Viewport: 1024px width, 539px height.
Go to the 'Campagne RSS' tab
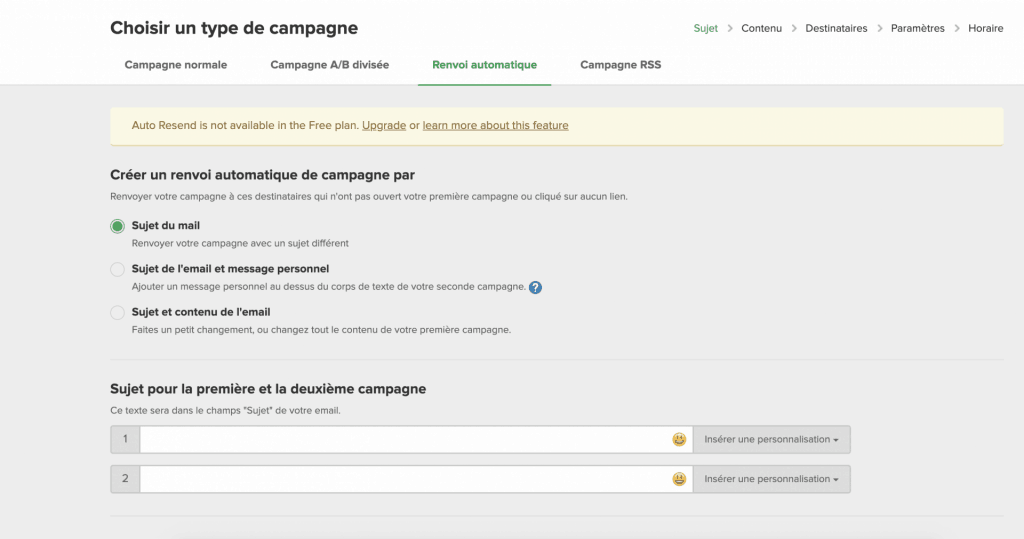[620, 65]
